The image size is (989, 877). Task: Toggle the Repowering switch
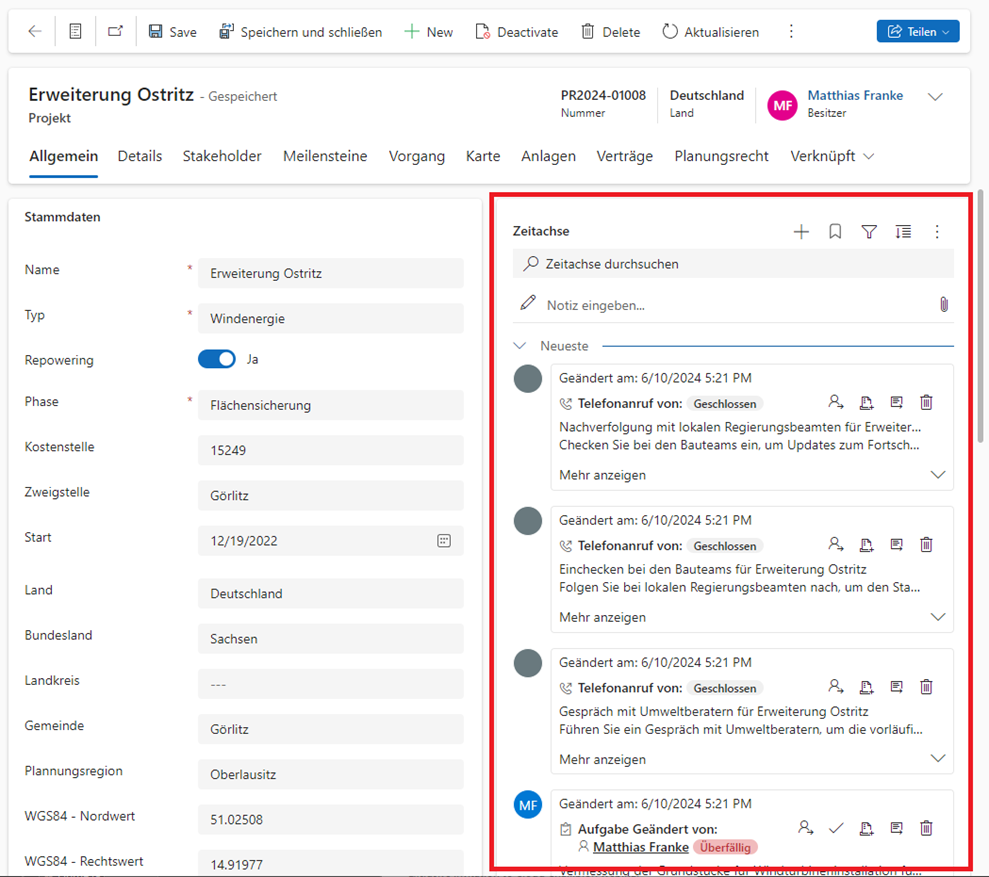217,359
